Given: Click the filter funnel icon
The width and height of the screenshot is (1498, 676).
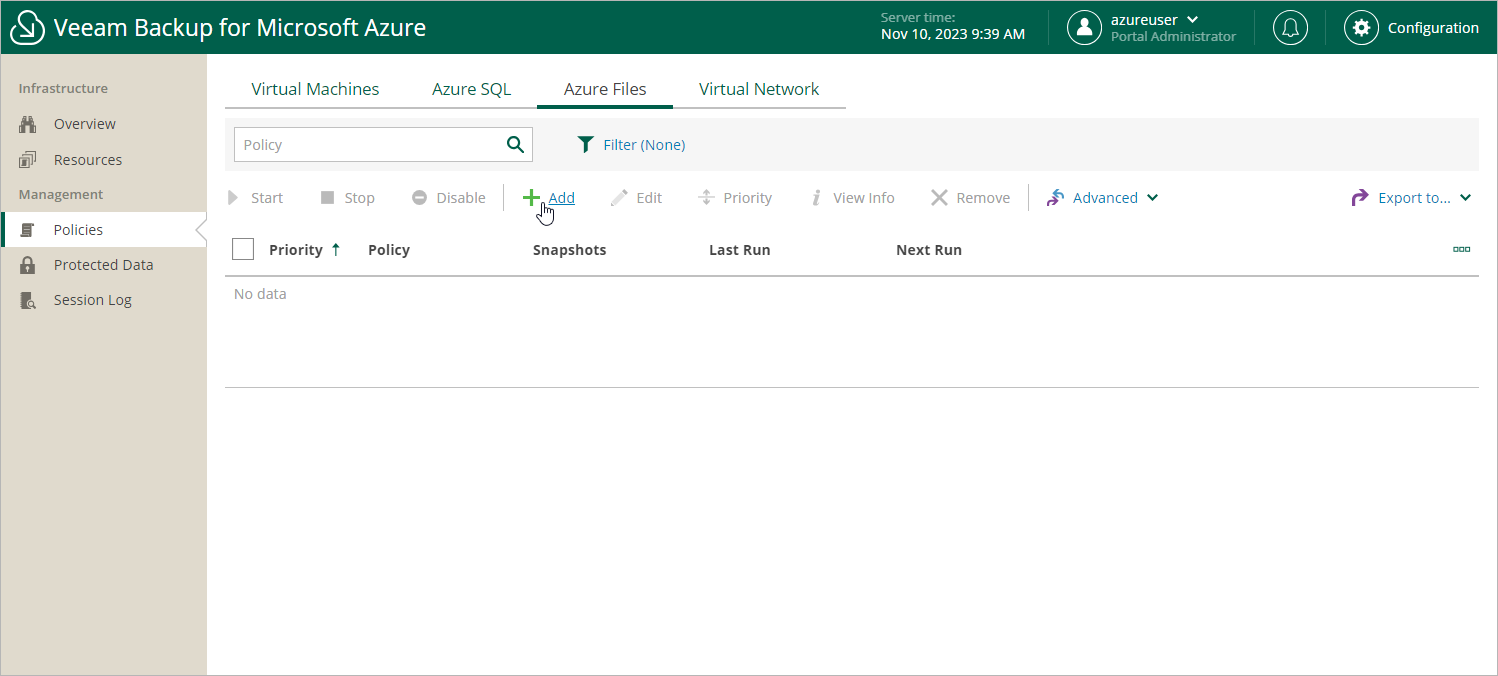Looking at the screenshot, I should point(586,145).
